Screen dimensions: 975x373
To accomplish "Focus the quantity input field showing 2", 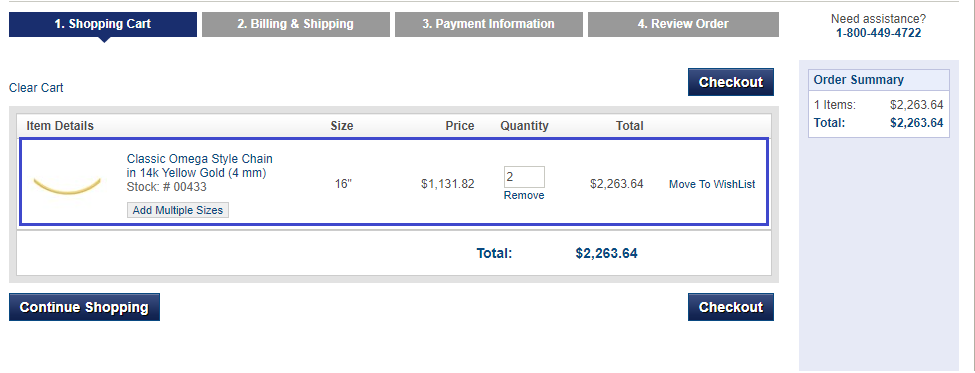I will [524, 177].
